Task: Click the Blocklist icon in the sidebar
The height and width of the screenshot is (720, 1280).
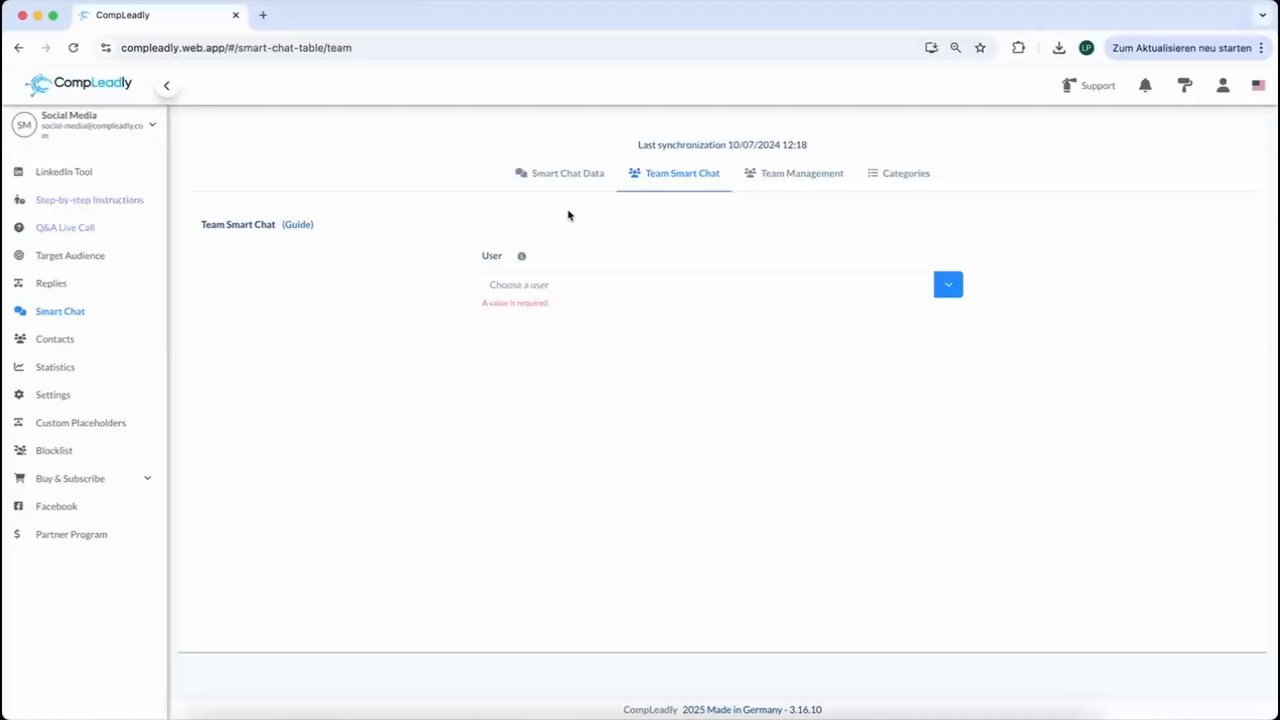Action: (19, 451)
